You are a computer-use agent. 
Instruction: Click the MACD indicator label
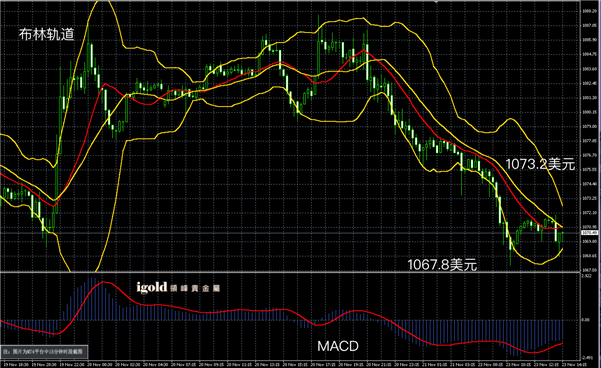[x=338, y=346]
